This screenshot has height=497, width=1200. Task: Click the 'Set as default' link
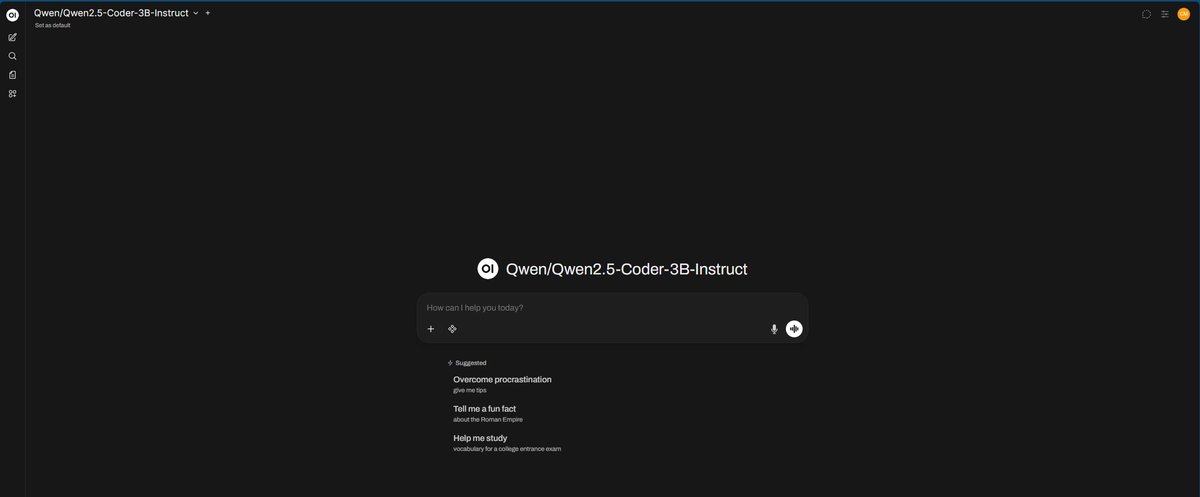click(53, 25)
